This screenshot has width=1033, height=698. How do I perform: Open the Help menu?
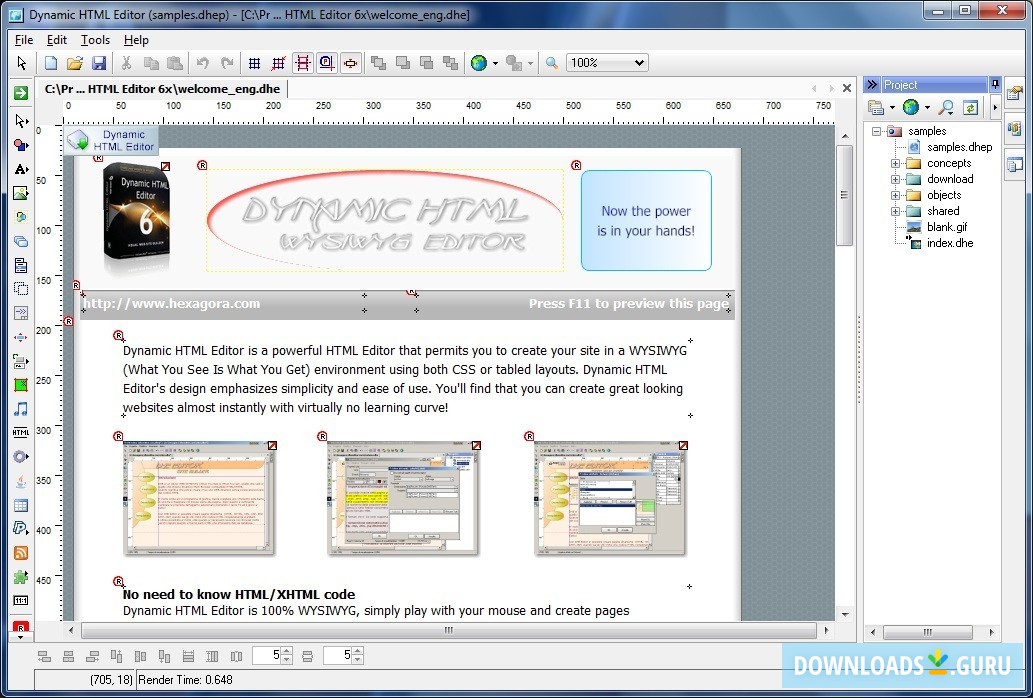click(136, 40)
